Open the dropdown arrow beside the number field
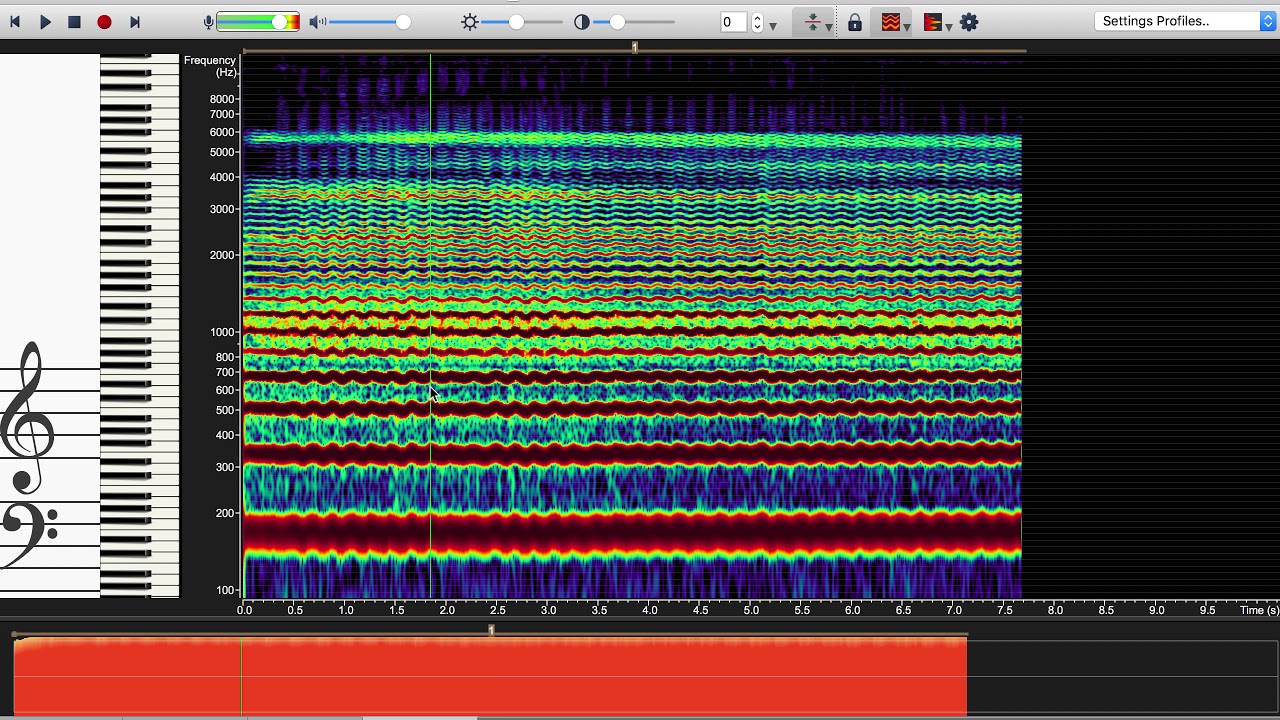 [773, 25]
